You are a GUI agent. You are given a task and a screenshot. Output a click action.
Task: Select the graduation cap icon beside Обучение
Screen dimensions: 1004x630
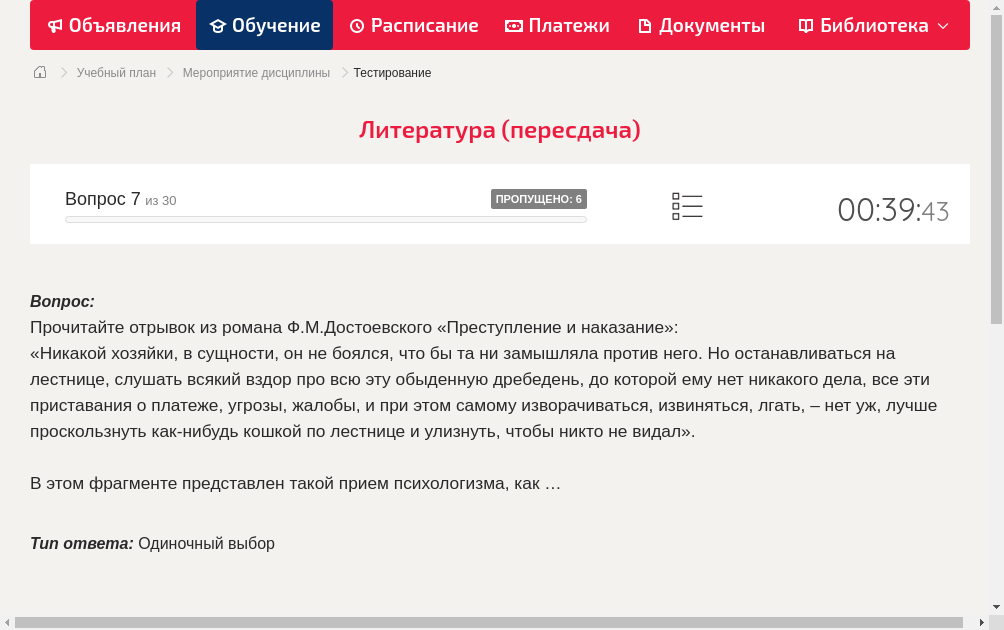click(x=219, y=25)
